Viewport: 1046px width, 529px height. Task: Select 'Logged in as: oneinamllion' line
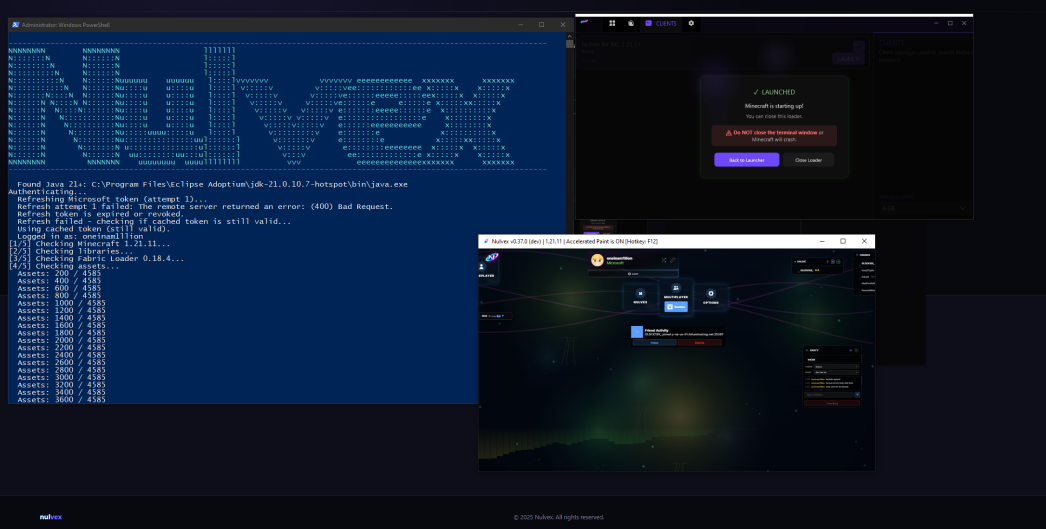pos(80,236)
